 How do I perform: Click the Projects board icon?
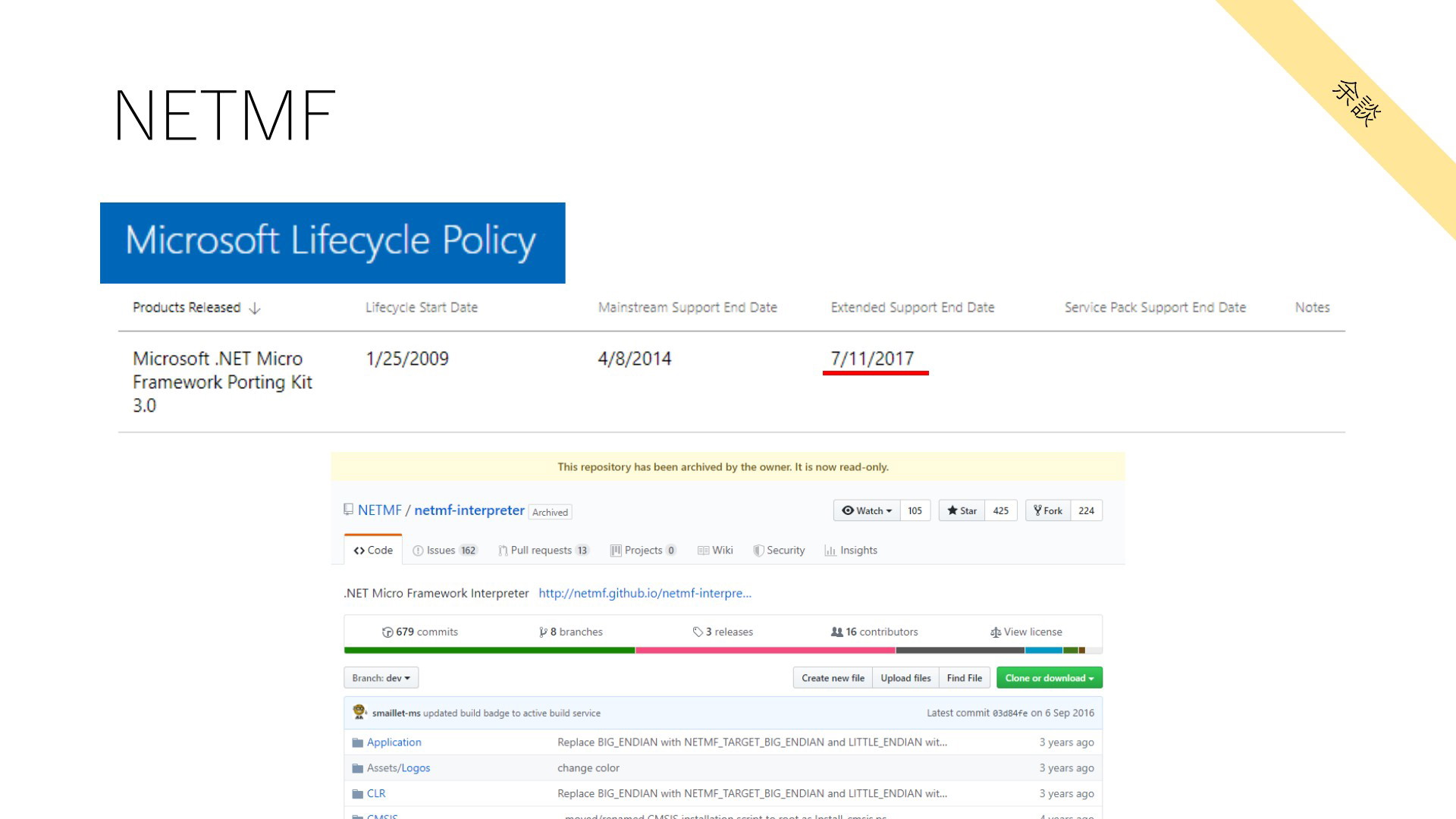[x=616, y=551]
